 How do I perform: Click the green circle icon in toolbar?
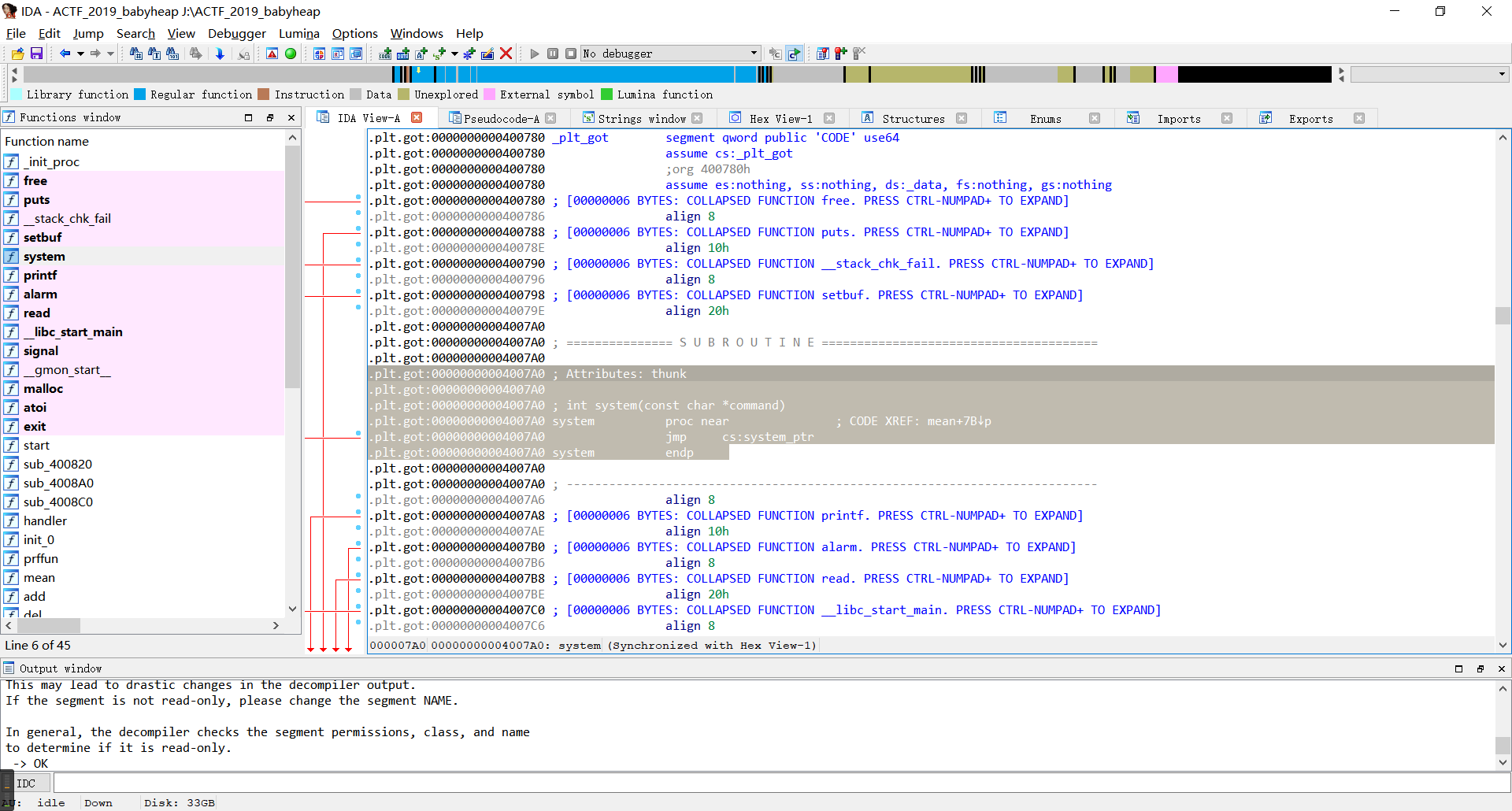click(291, 54)
